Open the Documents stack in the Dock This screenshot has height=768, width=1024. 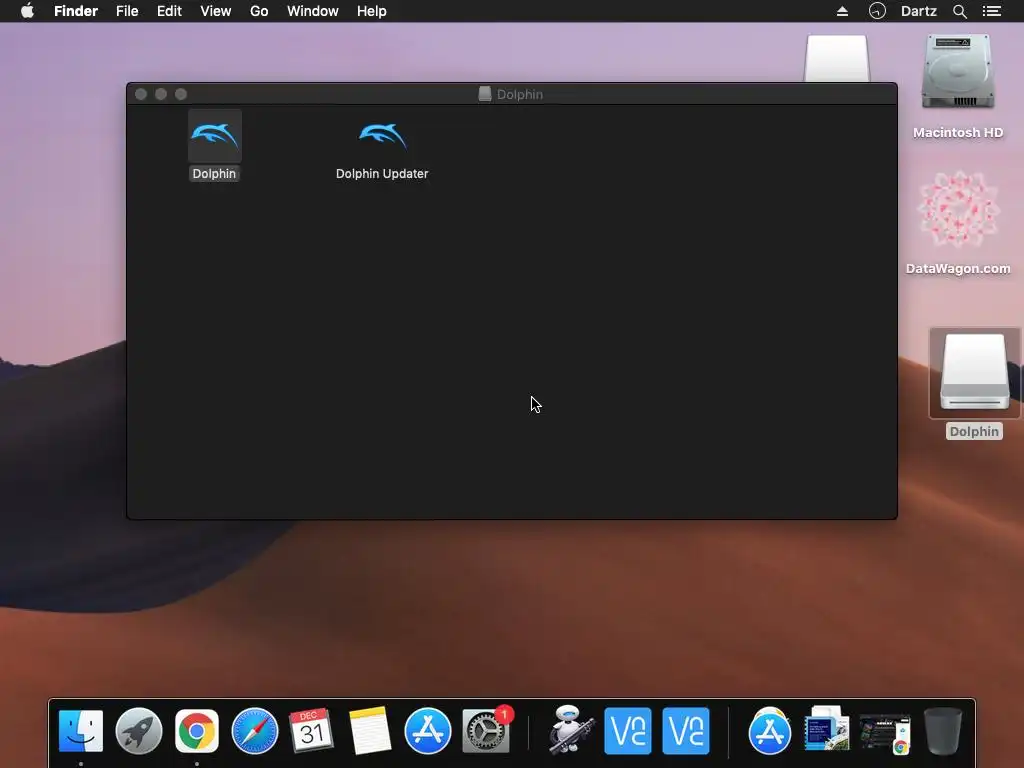pyautogui.click(x=827, y=730)
